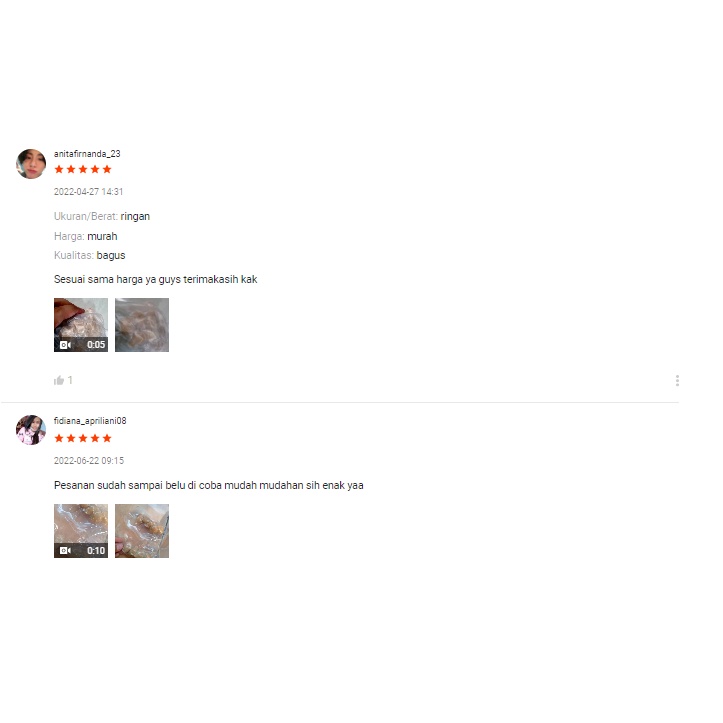This screenshot has height=723, width=723.
Task: Click the username fidiana_apriliani08
Action: [90, 421]
